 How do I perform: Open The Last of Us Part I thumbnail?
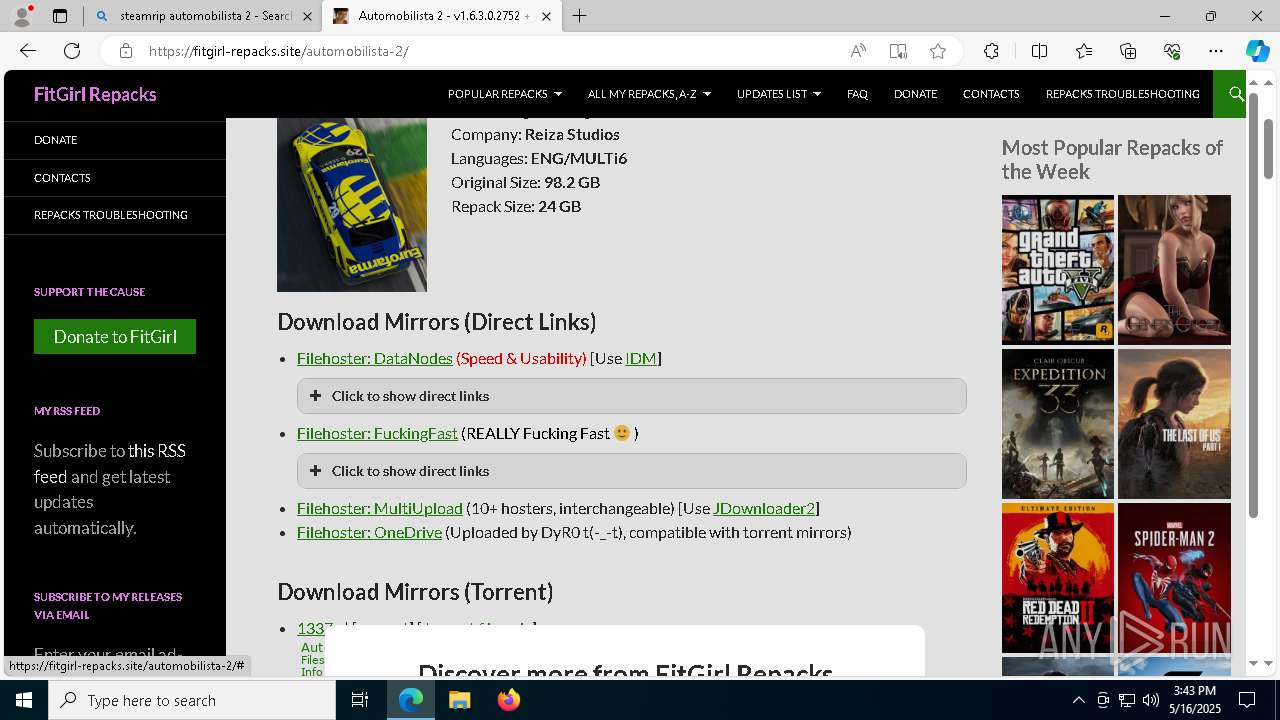(1174, 424)
